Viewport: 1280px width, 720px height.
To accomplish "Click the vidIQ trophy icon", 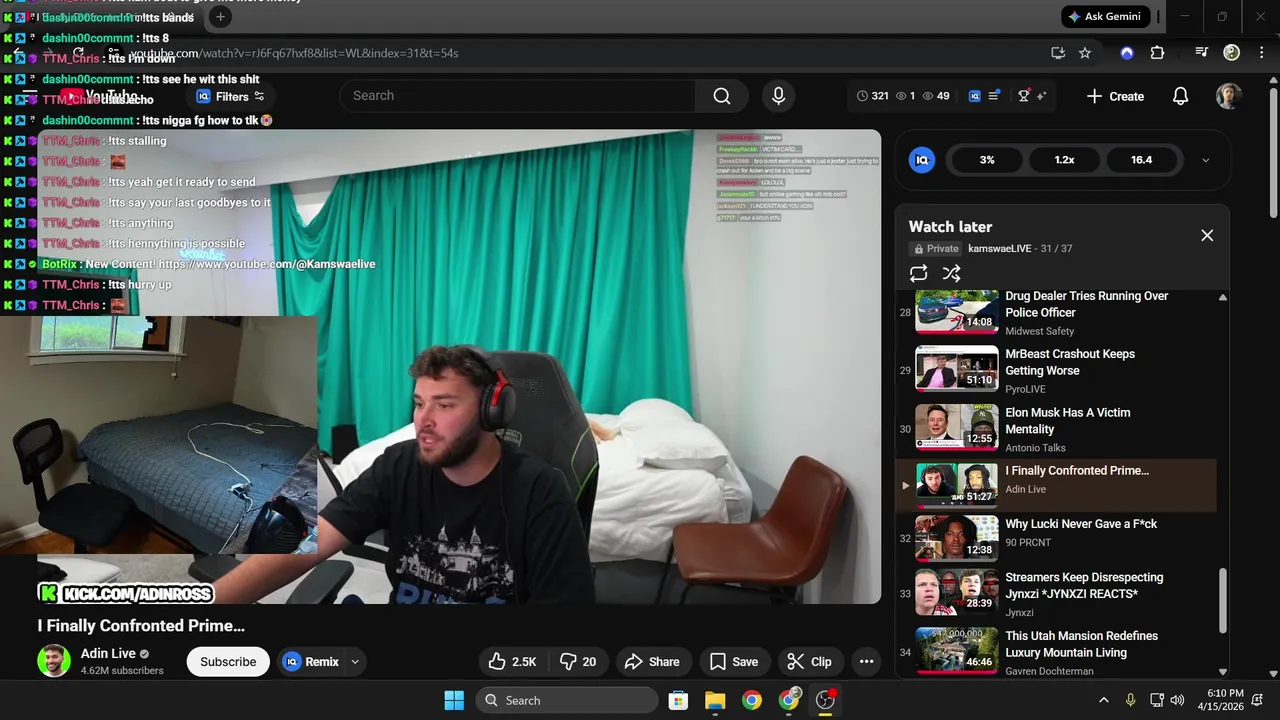I will click(1023, 96).
